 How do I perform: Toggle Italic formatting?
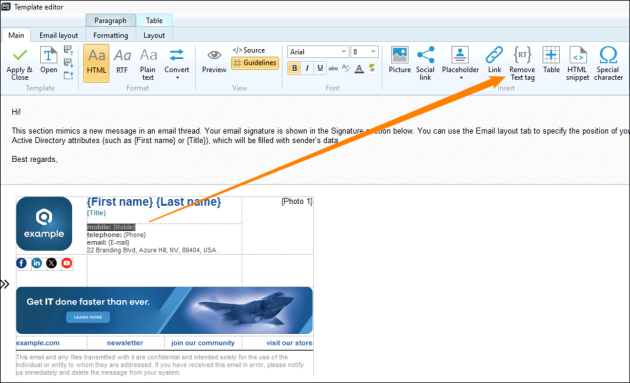307,68
